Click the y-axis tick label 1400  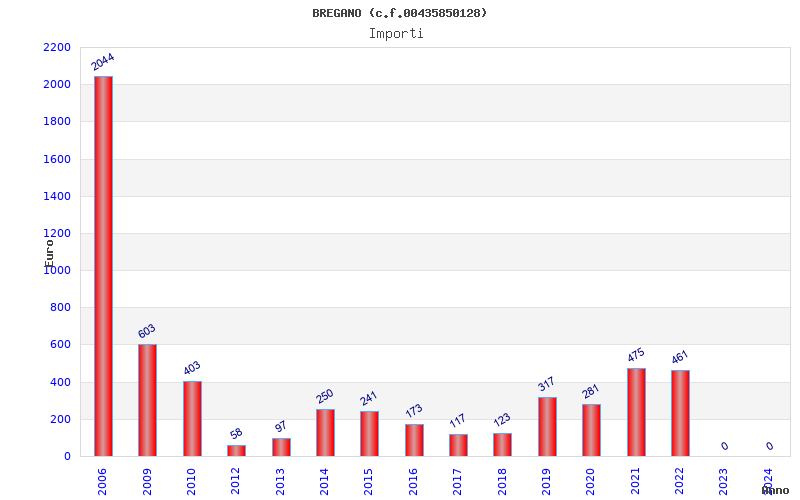57,196
